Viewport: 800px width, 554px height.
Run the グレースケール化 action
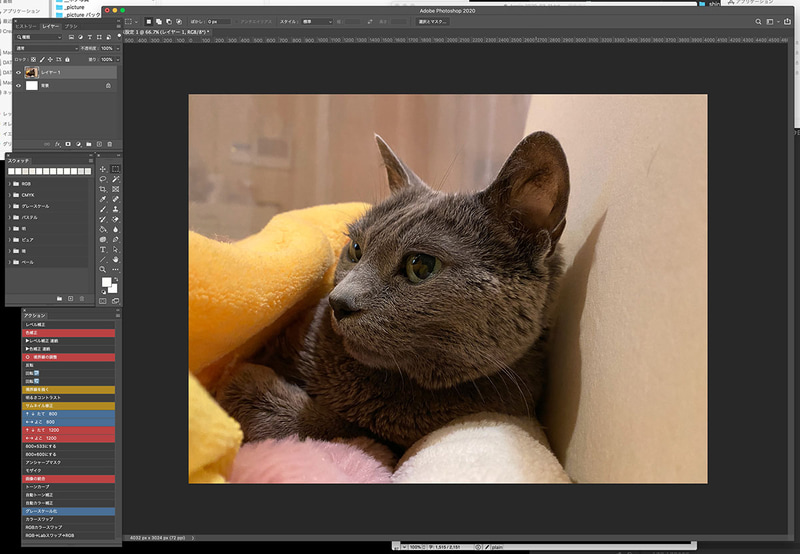[x=69, y=511]
